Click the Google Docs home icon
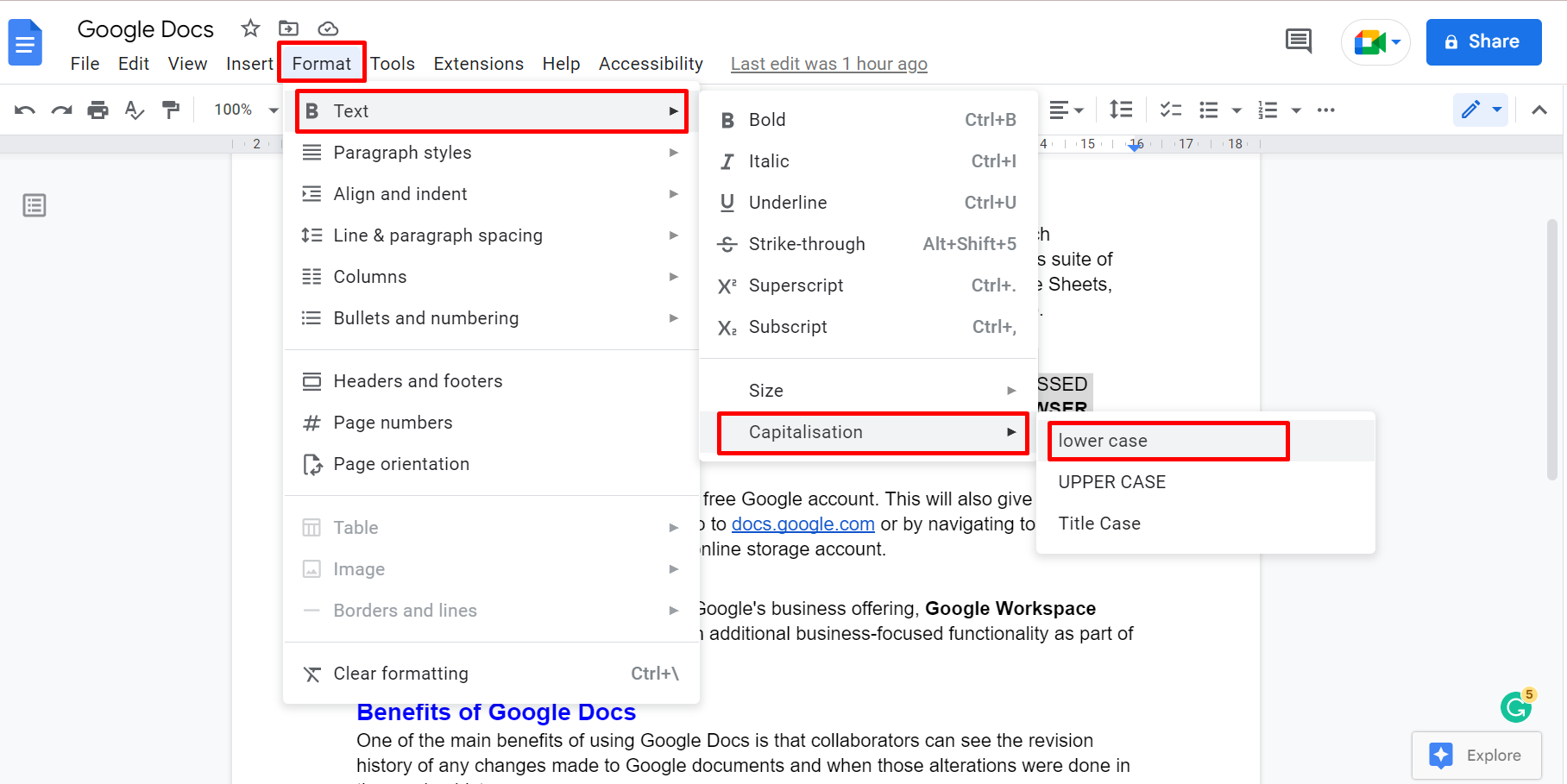This screenshot has height=784, width=1567. (25, 42)
